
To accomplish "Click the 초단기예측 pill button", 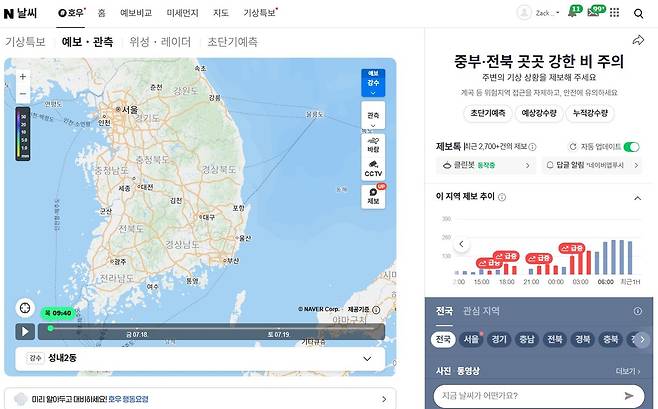I will (488, 113).
